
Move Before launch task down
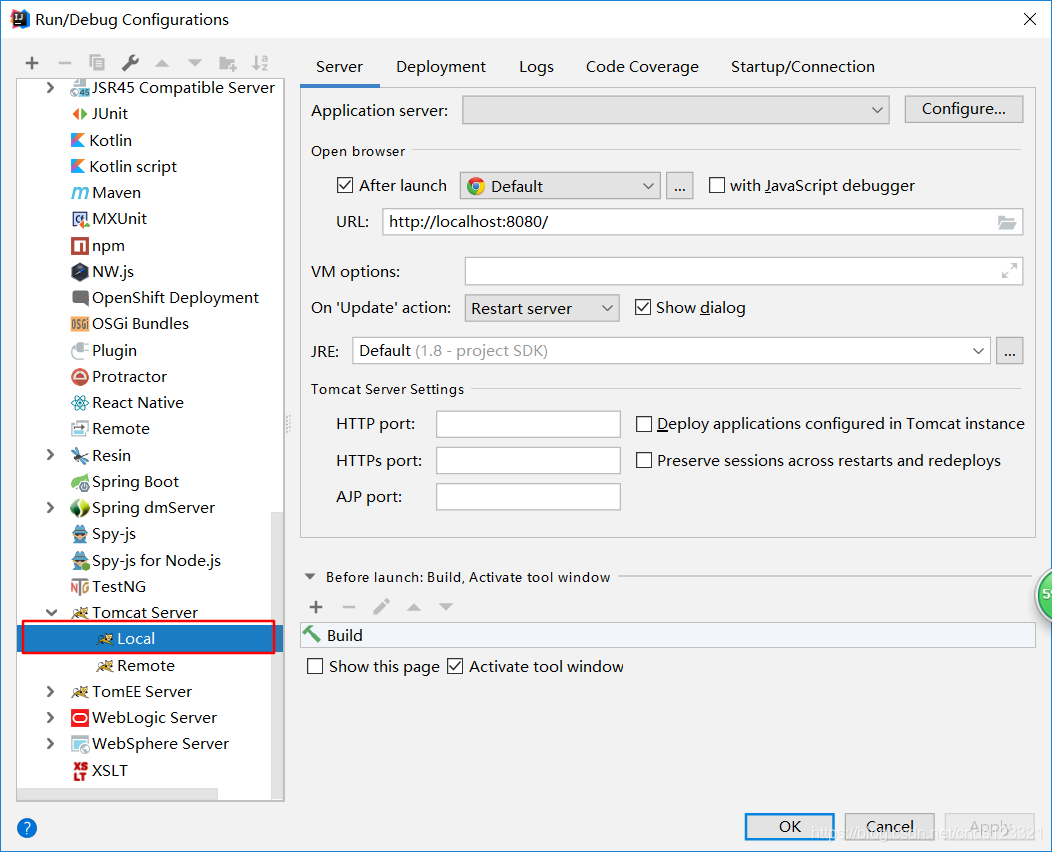pos(446,607)
